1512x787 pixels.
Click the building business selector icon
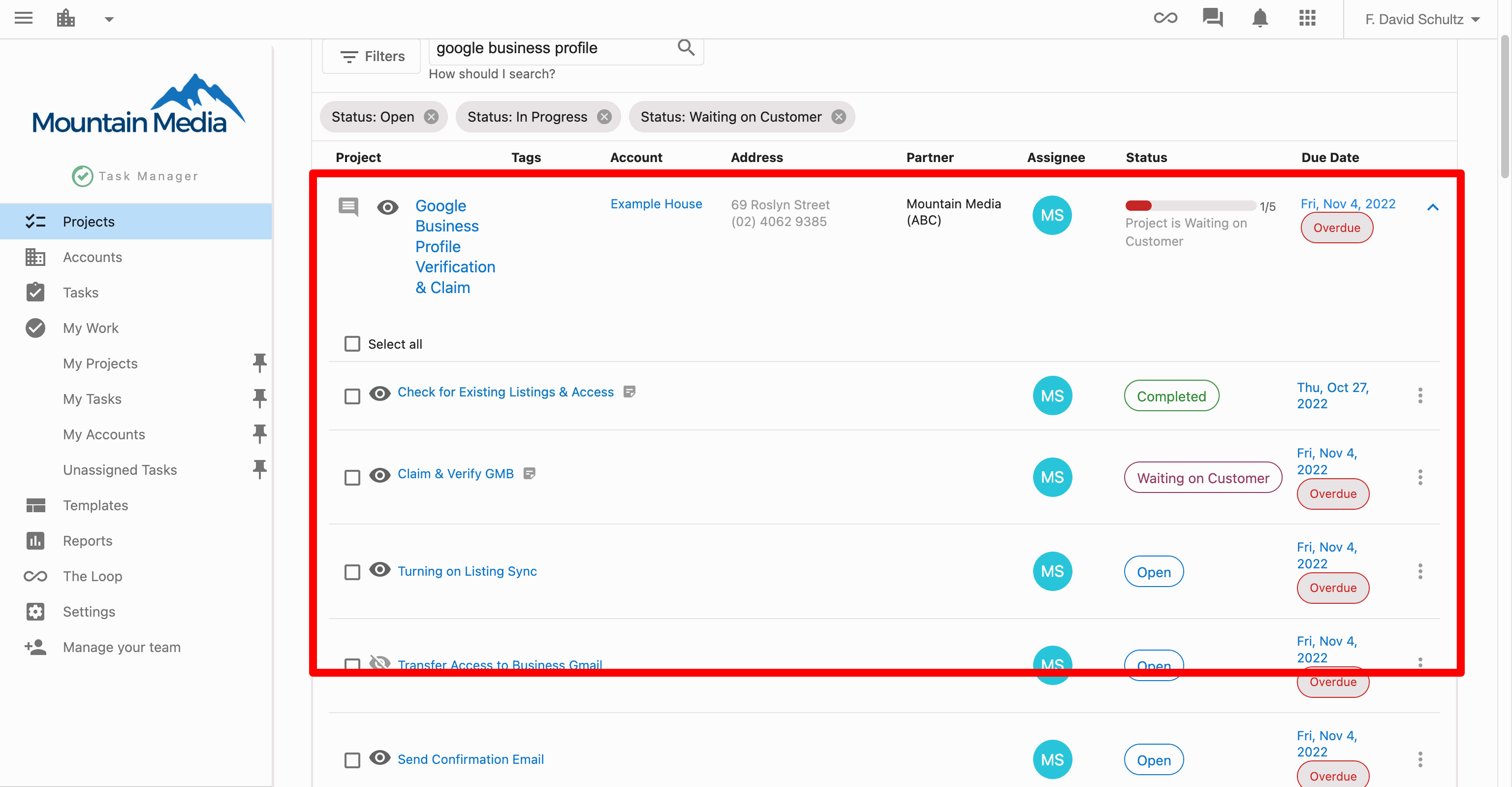pos(66,18)
